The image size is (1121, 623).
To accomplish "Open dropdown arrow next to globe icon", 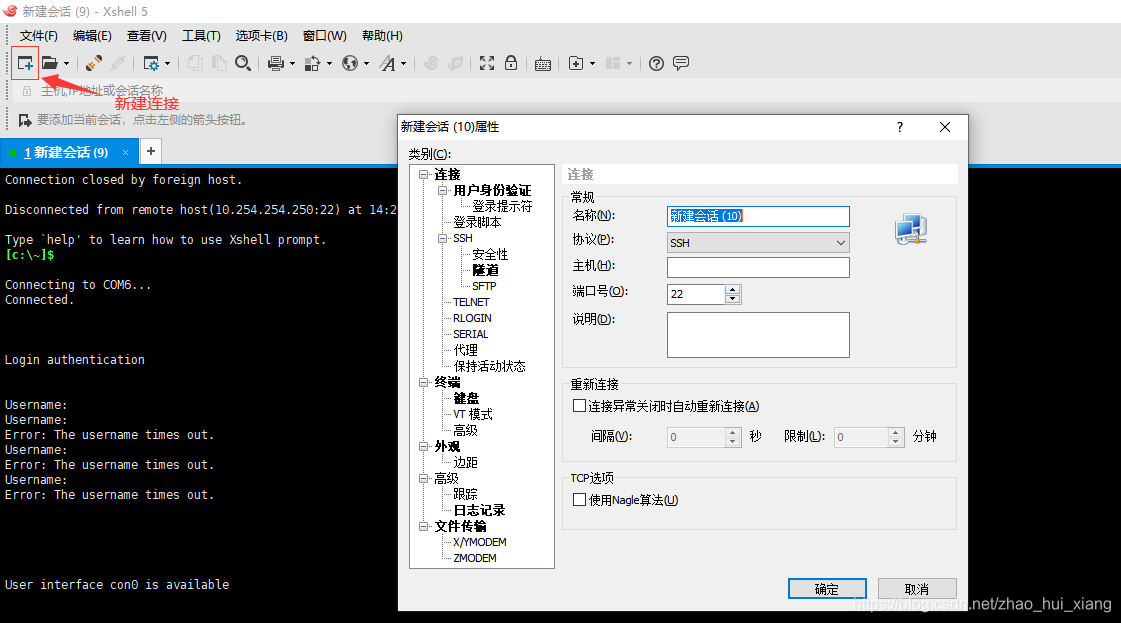I will [x=366, y=64].
